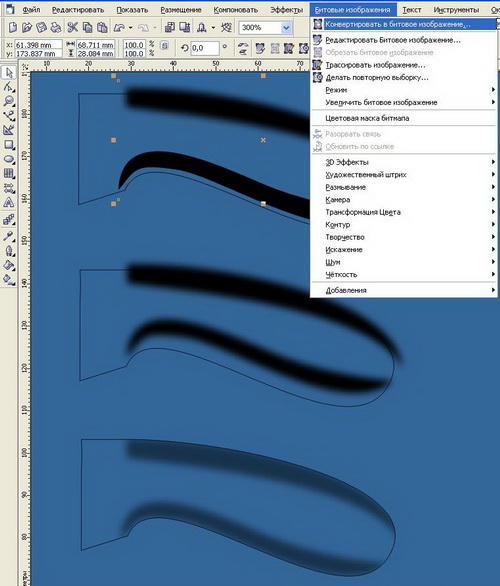
Task: Select the Zoom magnifier tool
Action: pos(9,101)
